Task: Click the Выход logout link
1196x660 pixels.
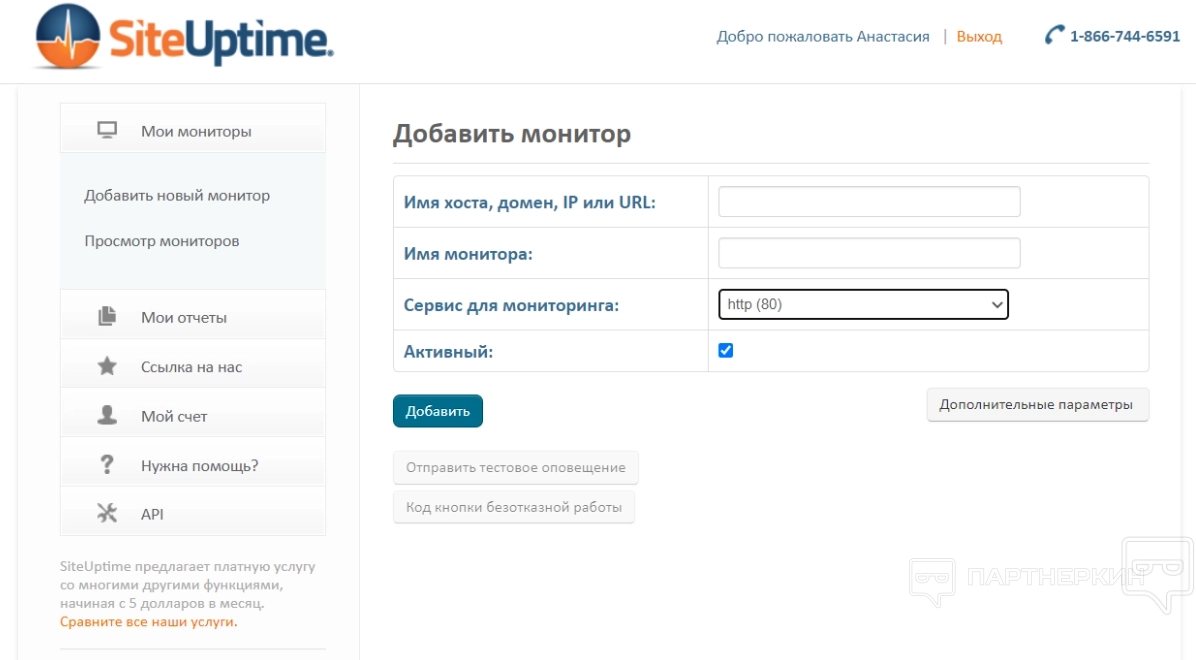Action: click(979, 37)
